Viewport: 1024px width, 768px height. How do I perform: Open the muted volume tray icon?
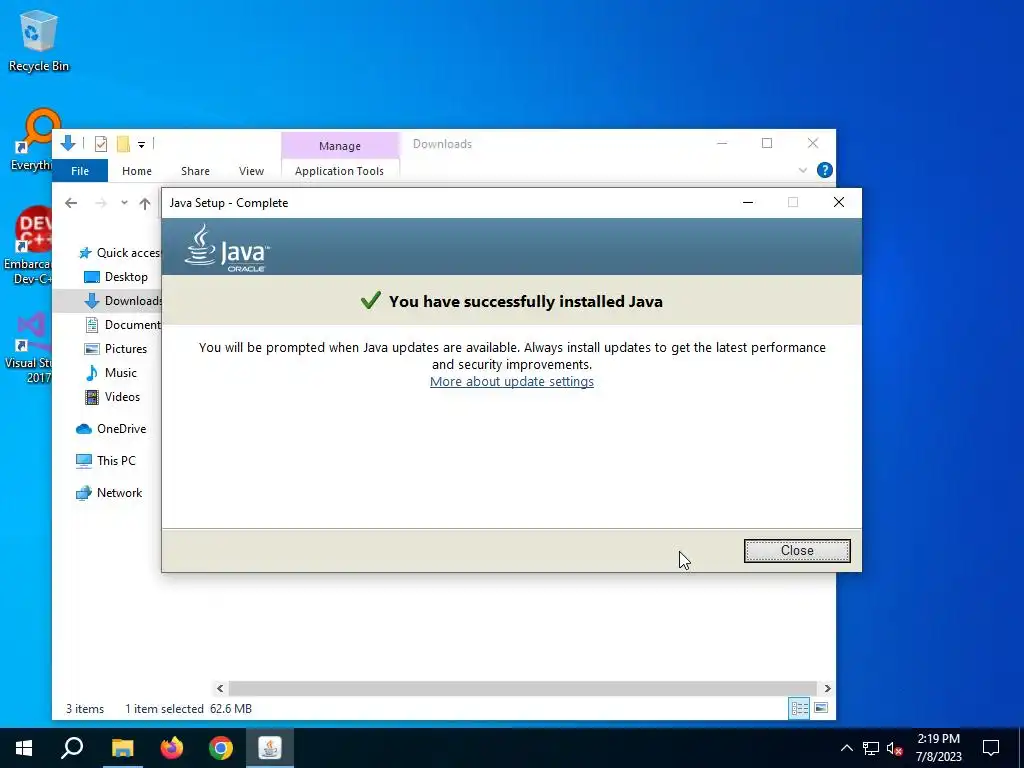point(894,748)
